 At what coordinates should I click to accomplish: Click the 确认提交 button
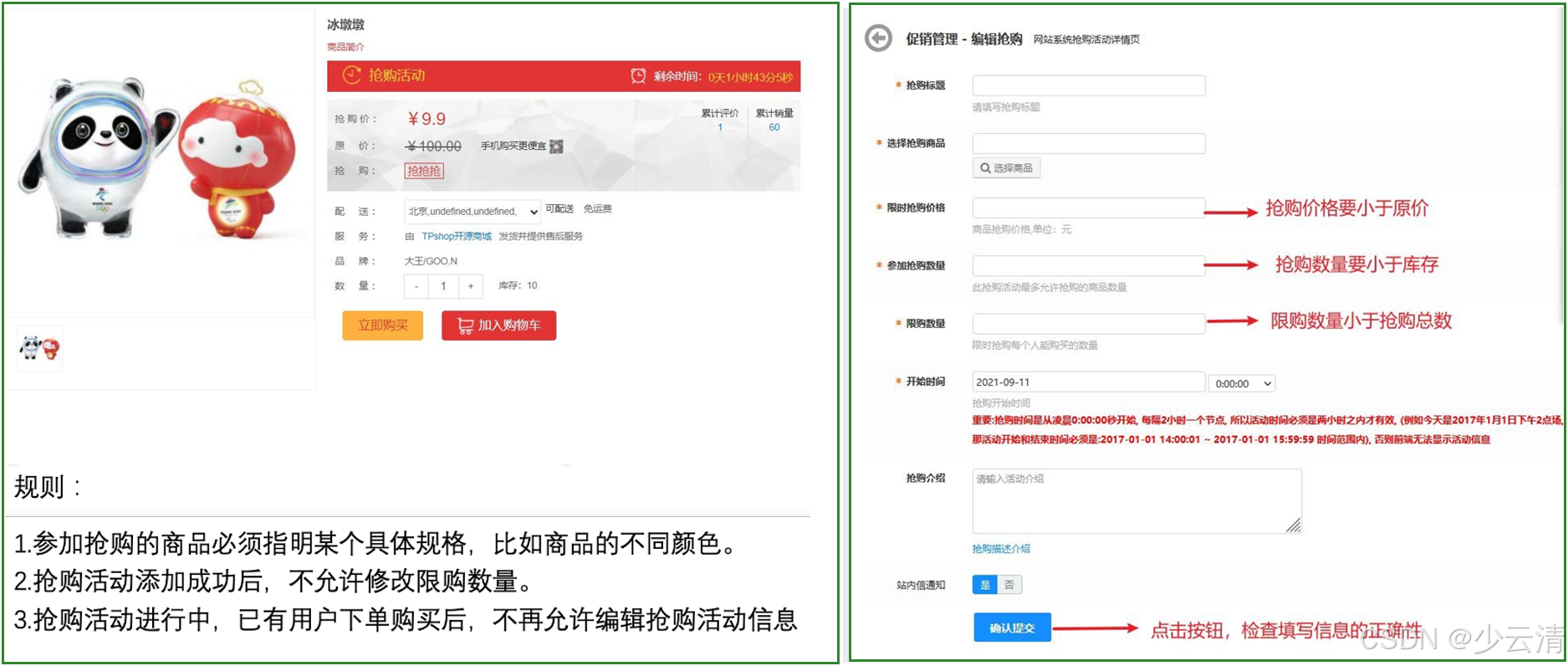coord(1012,628)
